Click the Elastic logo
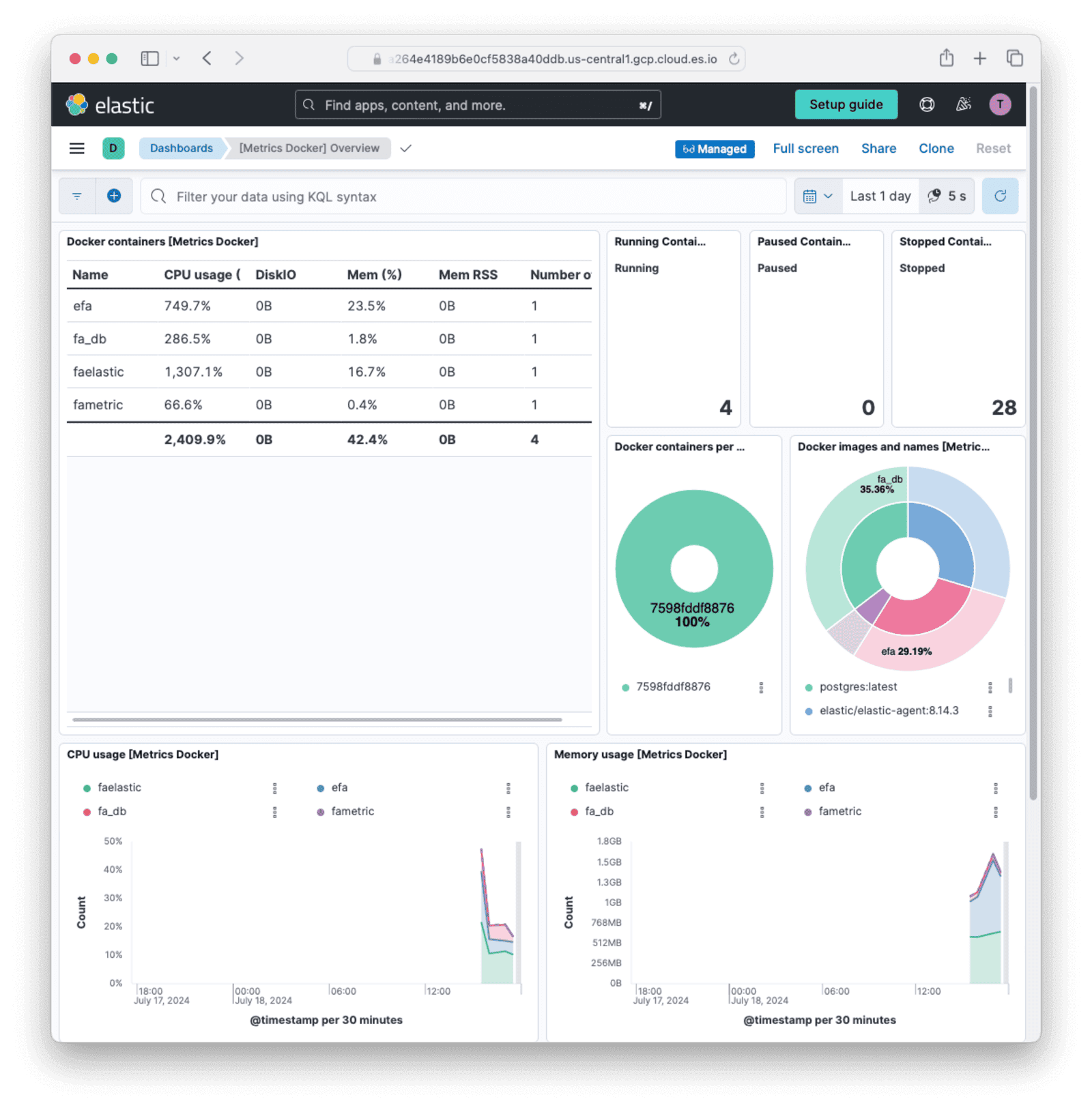1092x1110 pixels. pos(110,105)
